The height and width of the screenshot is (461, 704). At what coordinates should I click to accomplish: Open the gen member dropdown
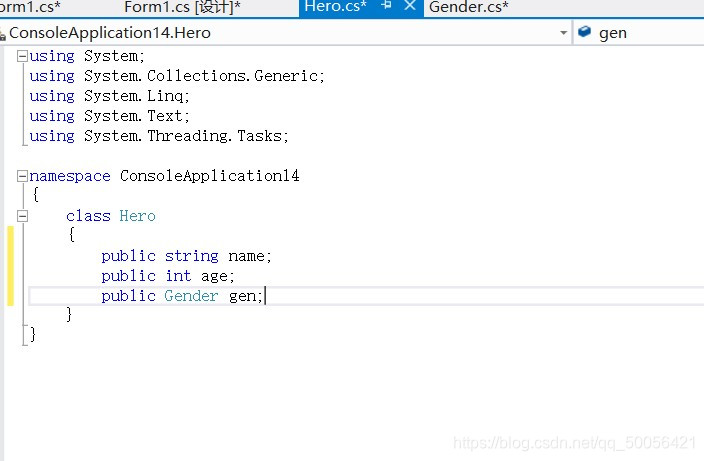[x=640, y=33]
